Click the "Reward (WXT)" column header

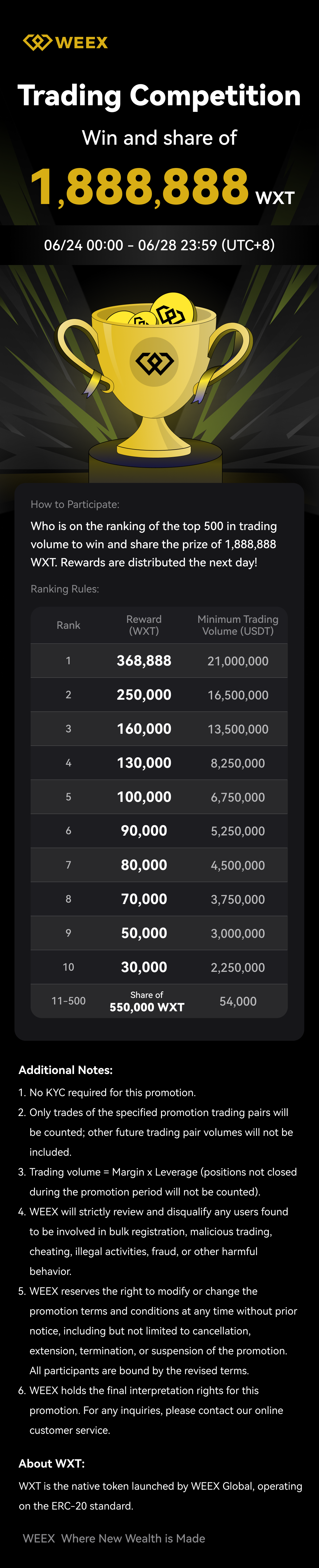point(144,625)
